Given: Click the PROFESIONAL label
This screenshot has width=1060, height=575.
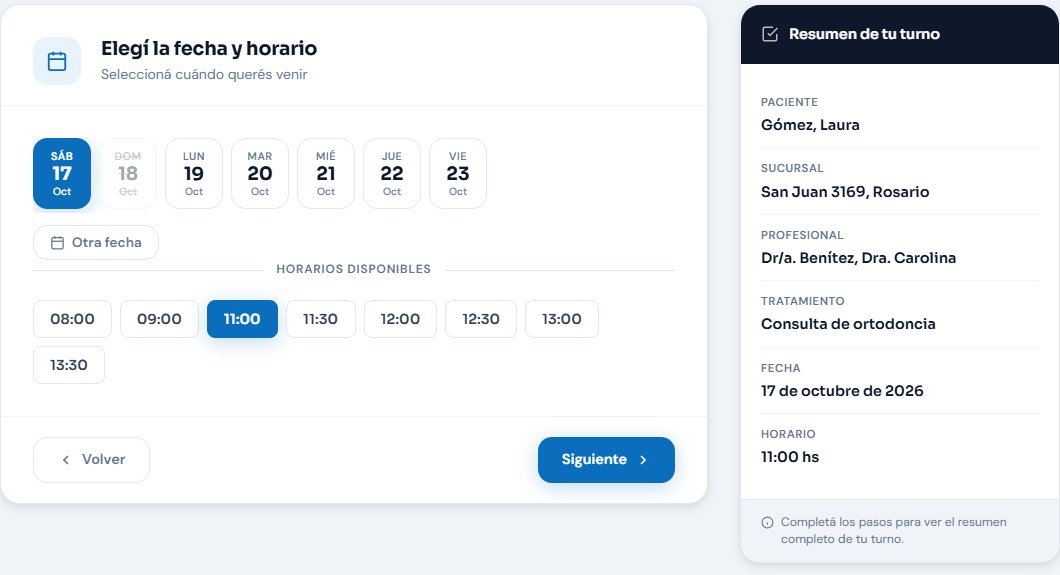Looking at the screenshot, I should (802, 235).
